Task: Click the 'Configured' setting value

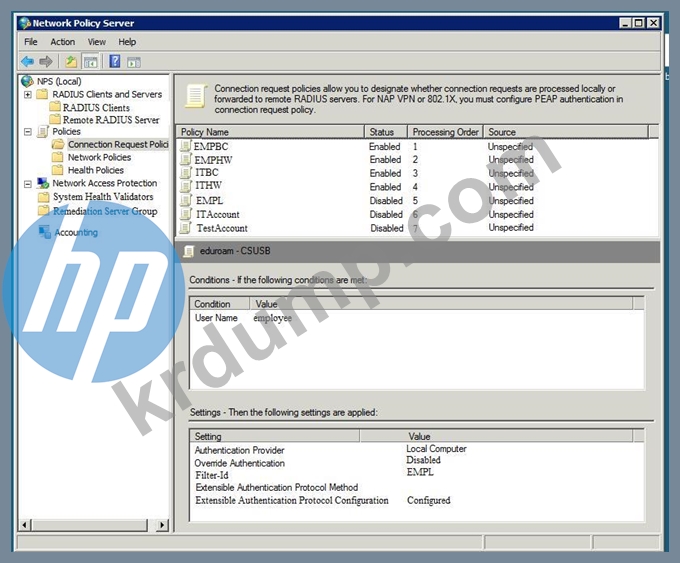Action: pos(428,501)
